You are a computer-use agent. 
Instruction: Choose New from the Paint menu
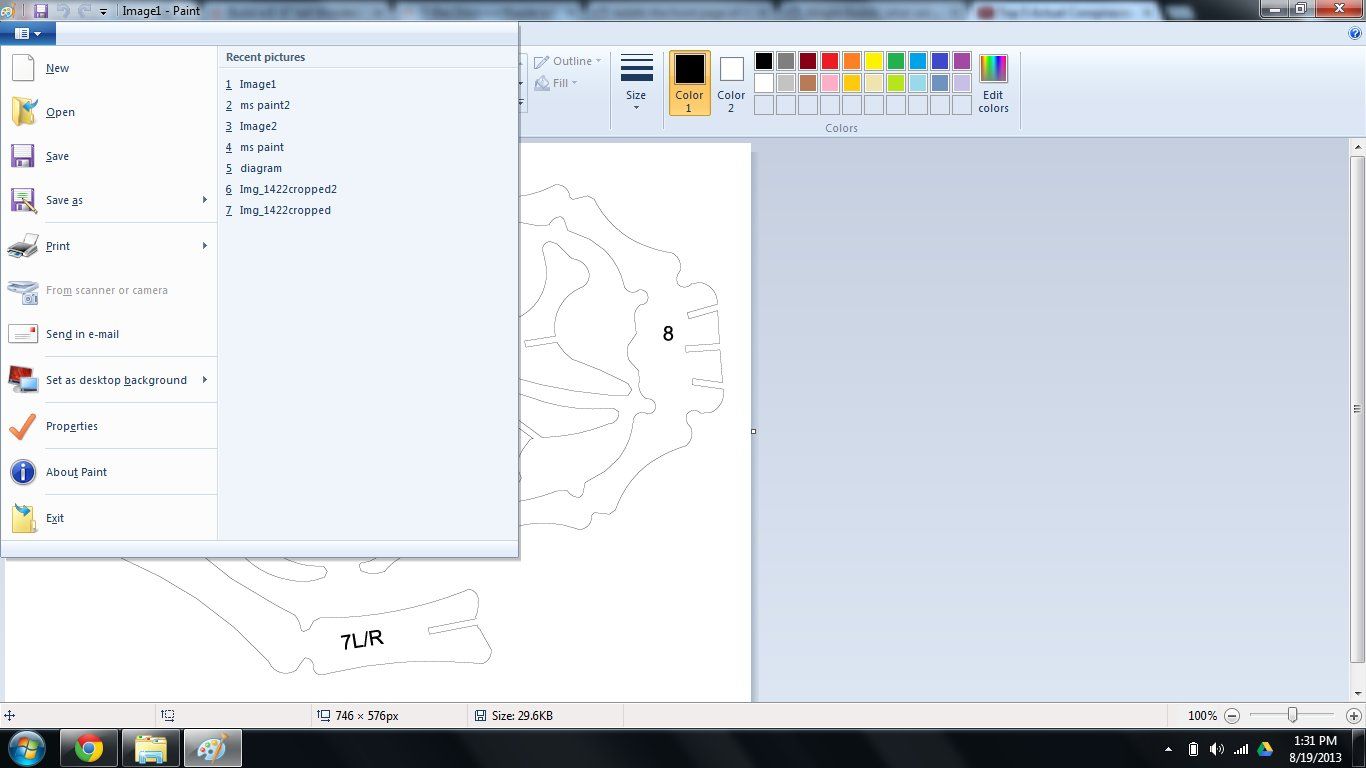click(110, 68)
